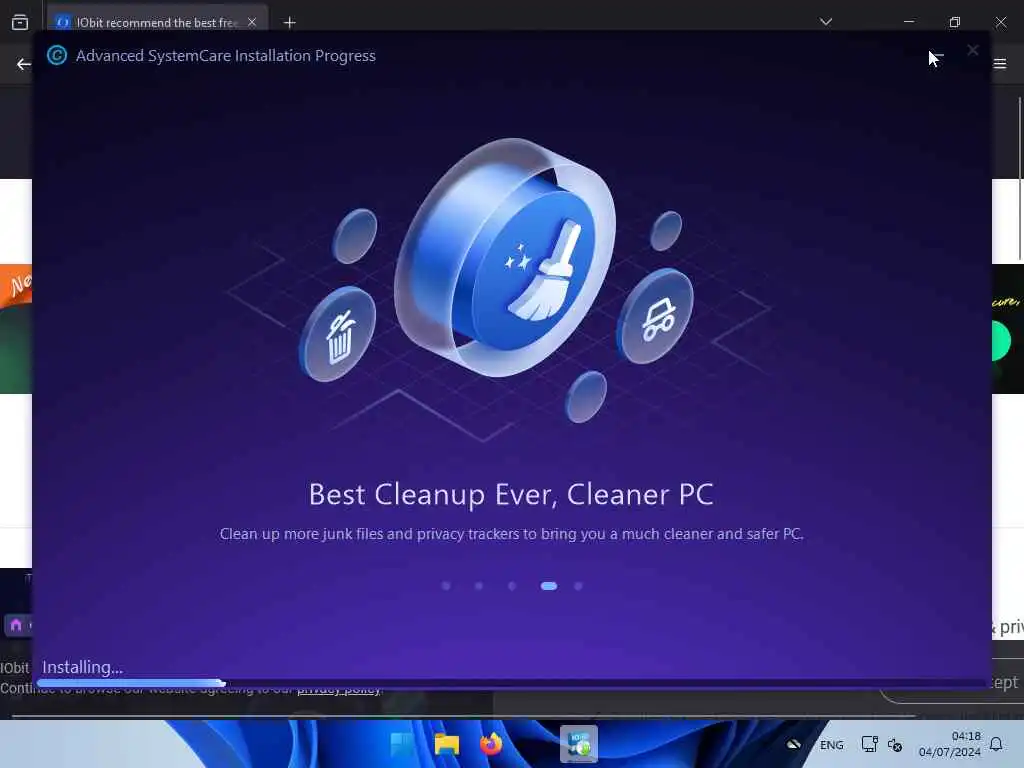Screen dimensions: 1024x768
Task: Click the trash bin junk icon
Action: point(338,334)
